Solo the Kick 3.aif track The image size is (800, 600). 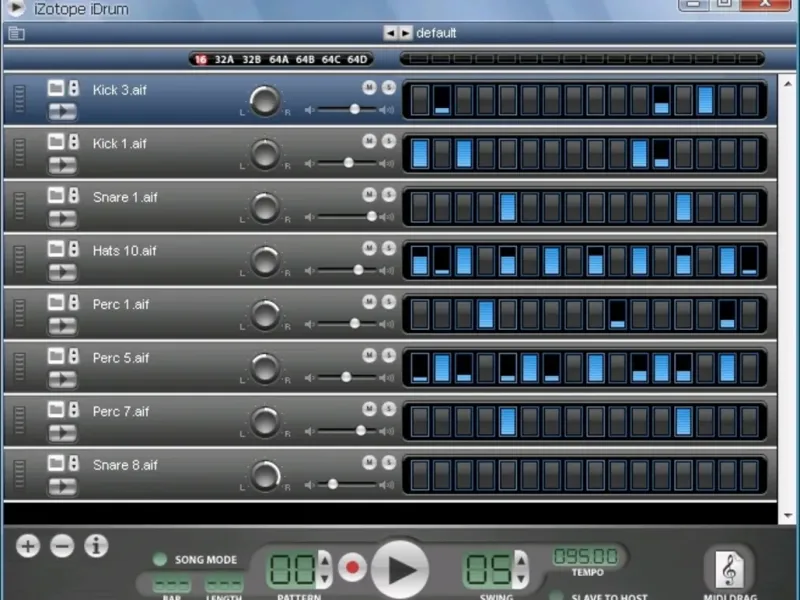tap(389, 87)
